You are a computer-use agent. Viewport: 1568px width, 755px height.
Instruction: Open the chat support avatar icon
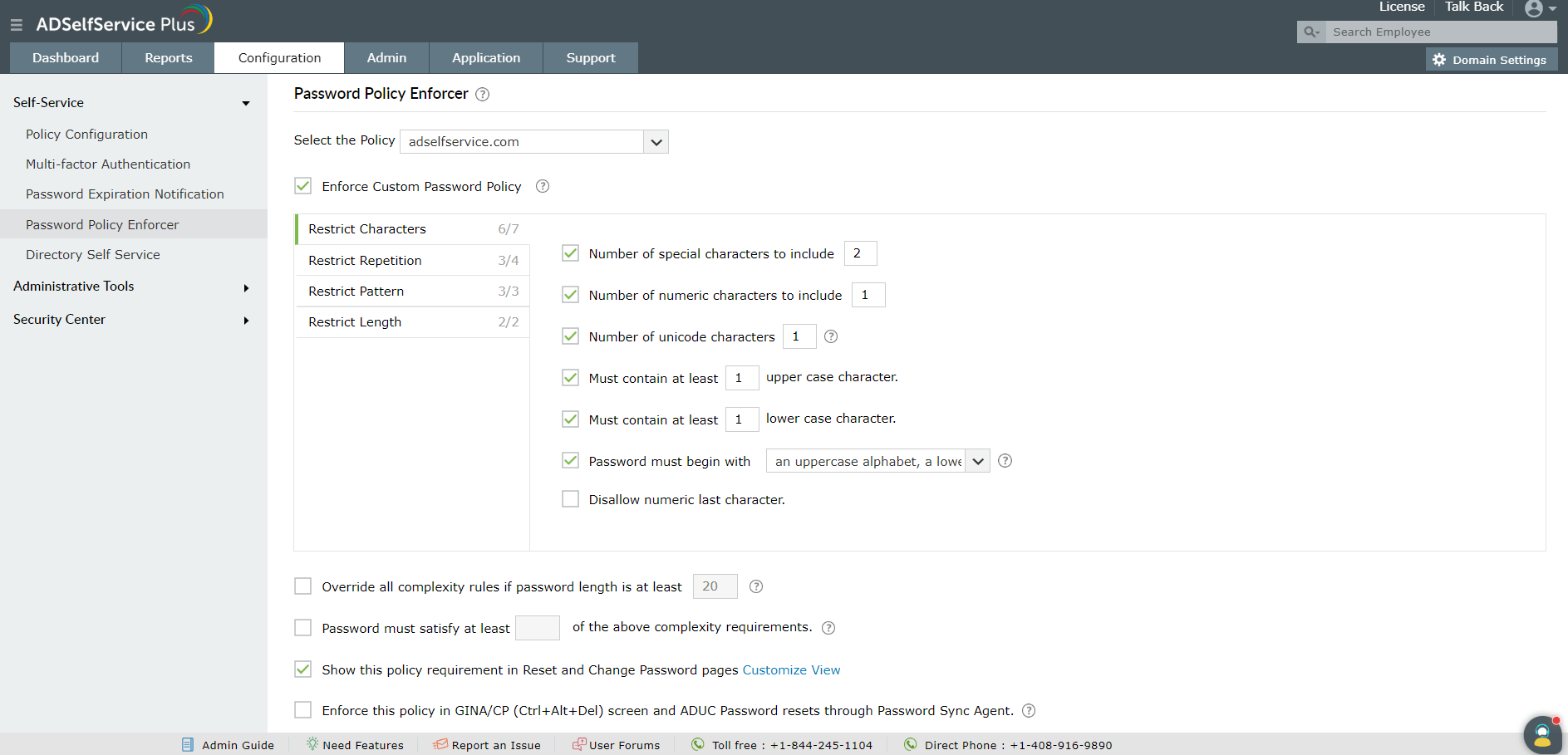1542,734
